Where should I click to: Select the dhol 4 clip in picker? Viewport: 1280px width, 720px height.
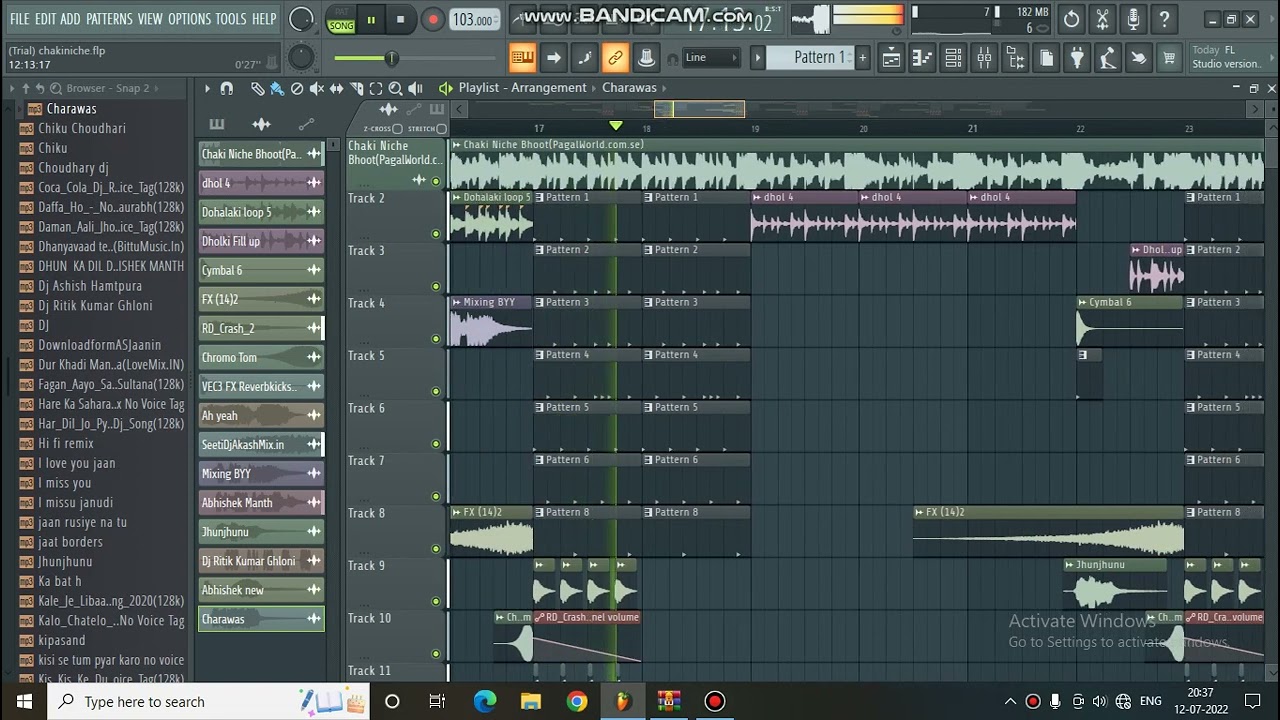click(x=261, y=183)
